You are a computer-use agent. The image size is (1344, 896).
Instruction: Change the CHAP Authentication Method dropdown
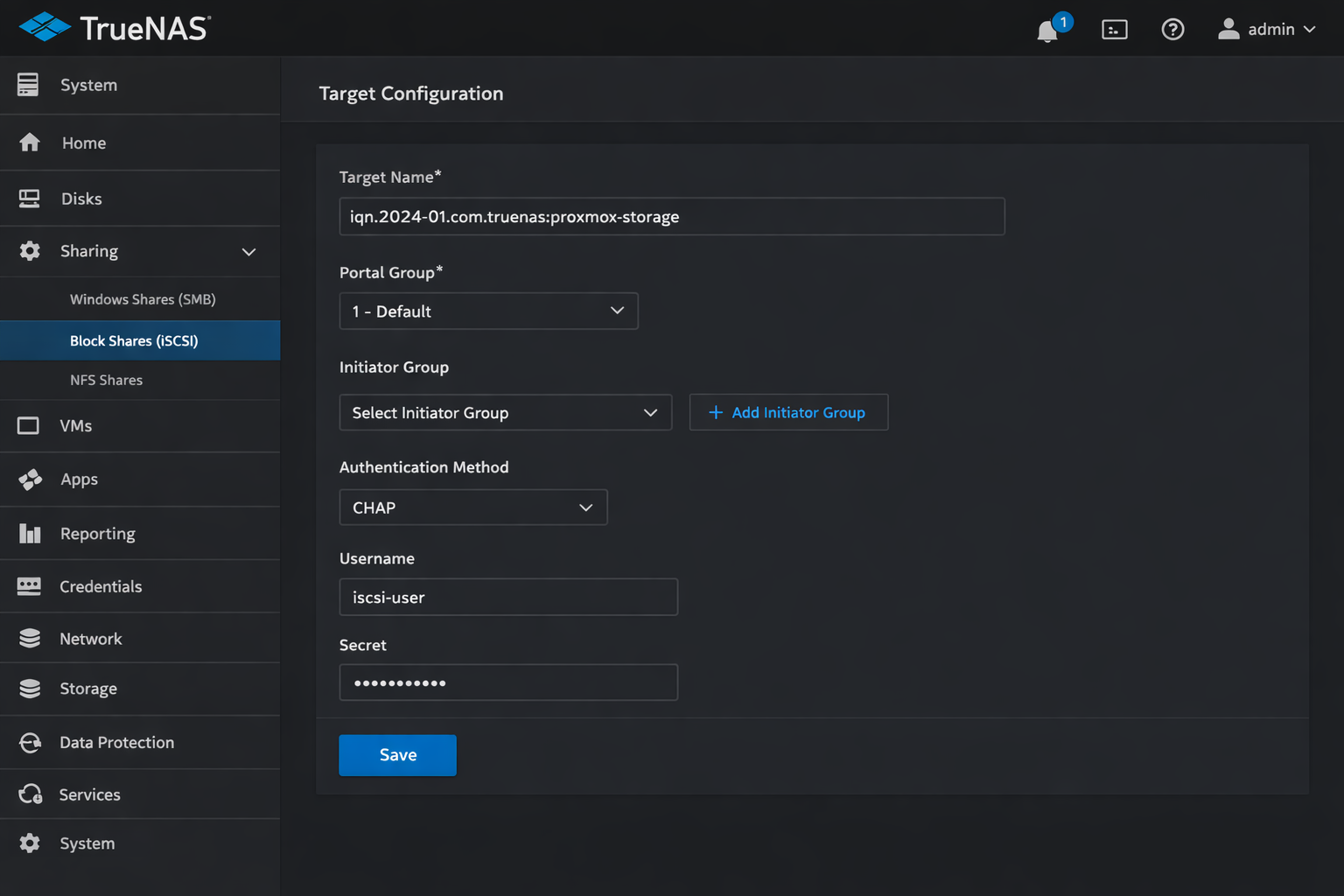pyautogui.click(x=472, y=507)
